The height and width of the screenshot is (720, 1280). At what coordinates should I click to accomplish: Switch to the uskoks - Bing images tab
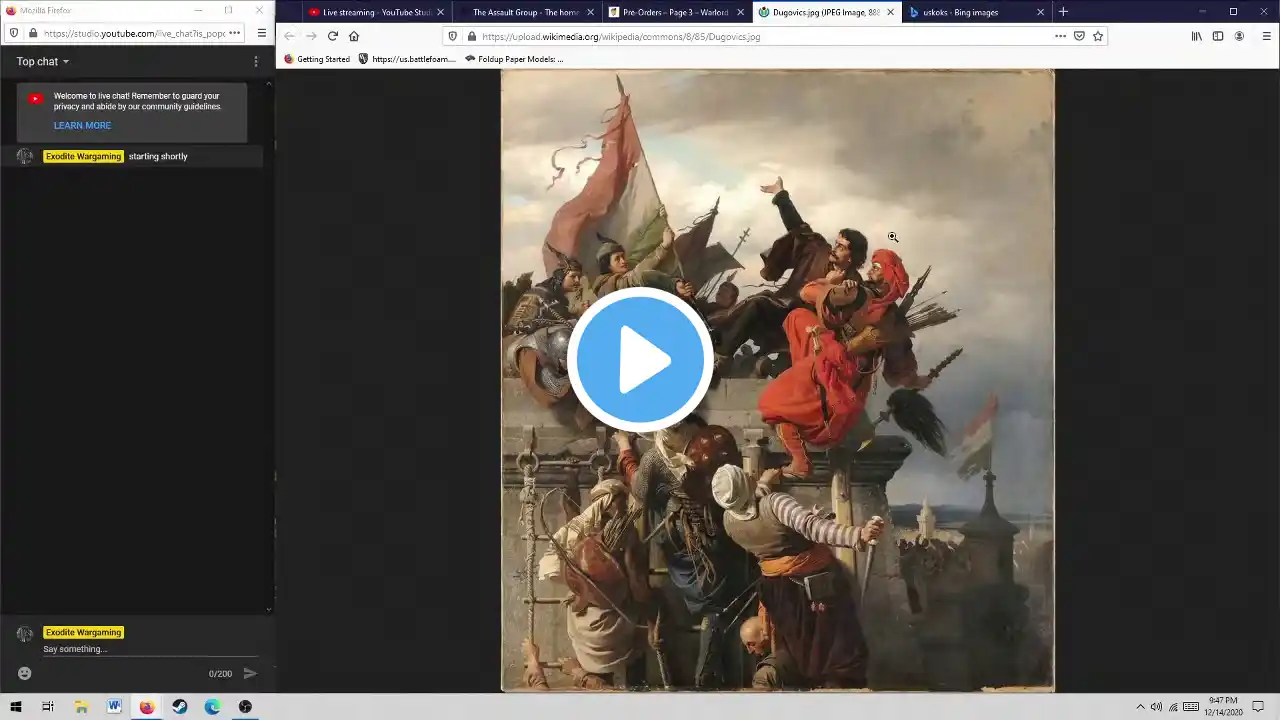coord(976,12)
